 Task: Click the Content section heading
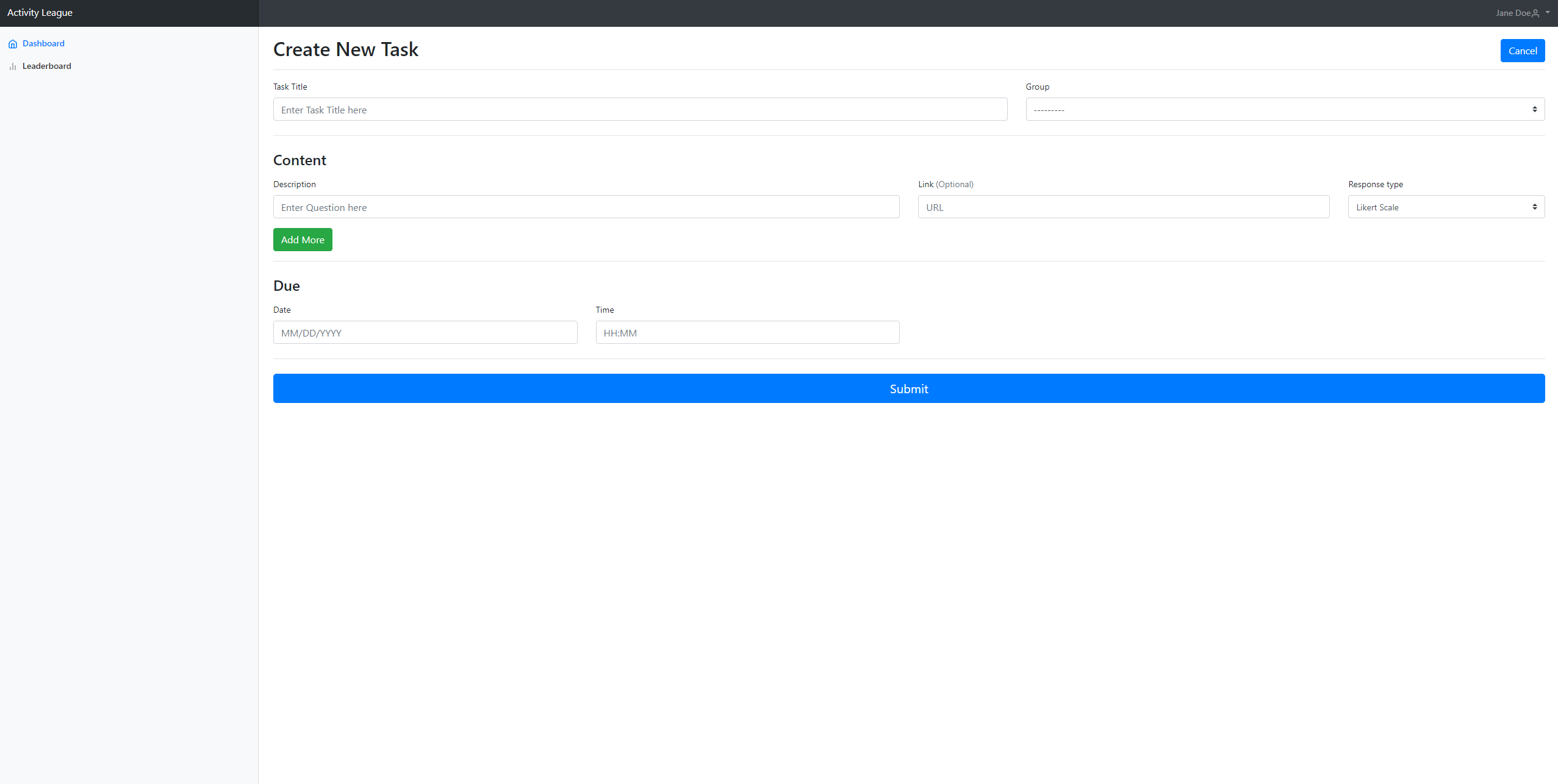click(300, 160)
